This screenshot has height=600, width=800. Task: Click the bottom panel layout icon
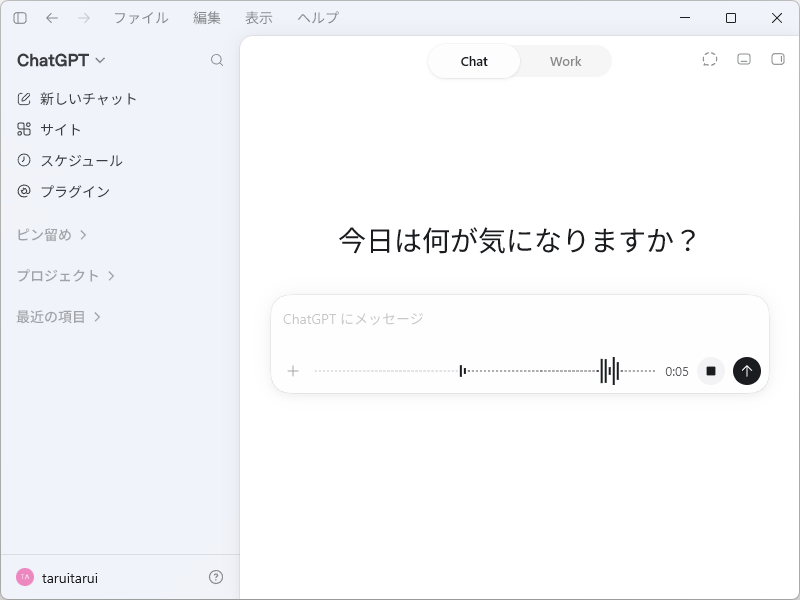tap(744, 59)
